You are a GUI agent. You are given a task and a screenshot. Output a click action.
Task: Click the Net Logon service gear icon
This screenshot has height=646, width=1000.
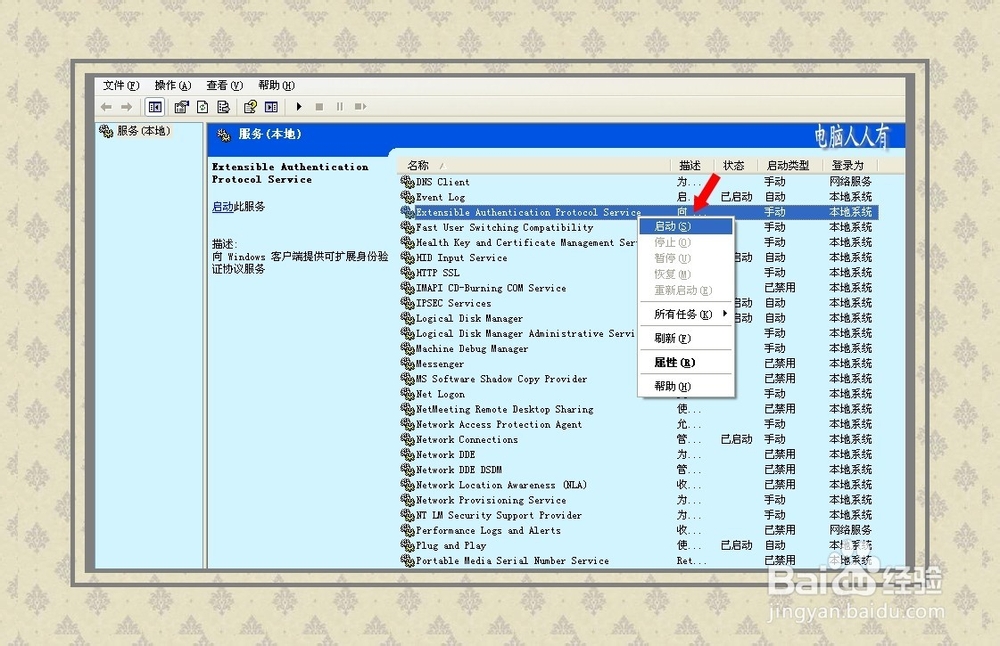tap(408, 394)
